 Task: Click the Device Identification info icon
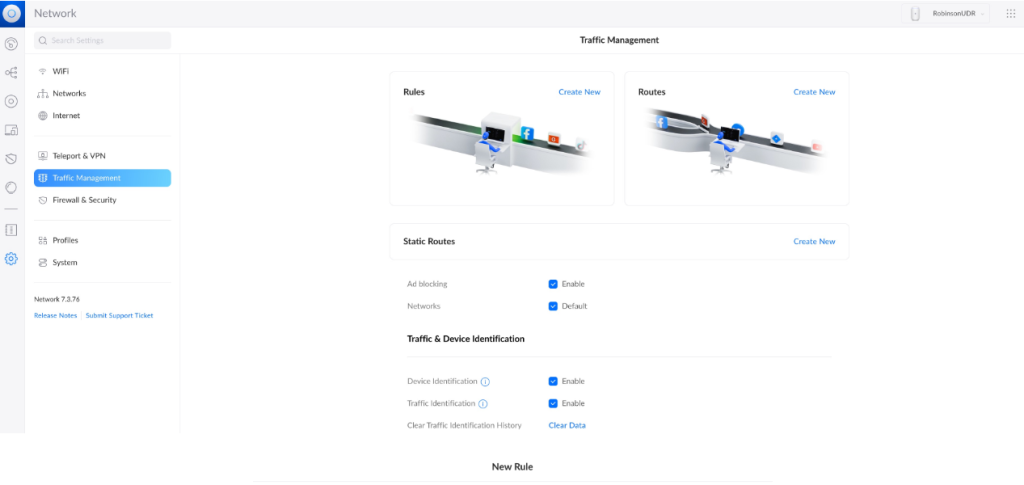pos(485,382)
